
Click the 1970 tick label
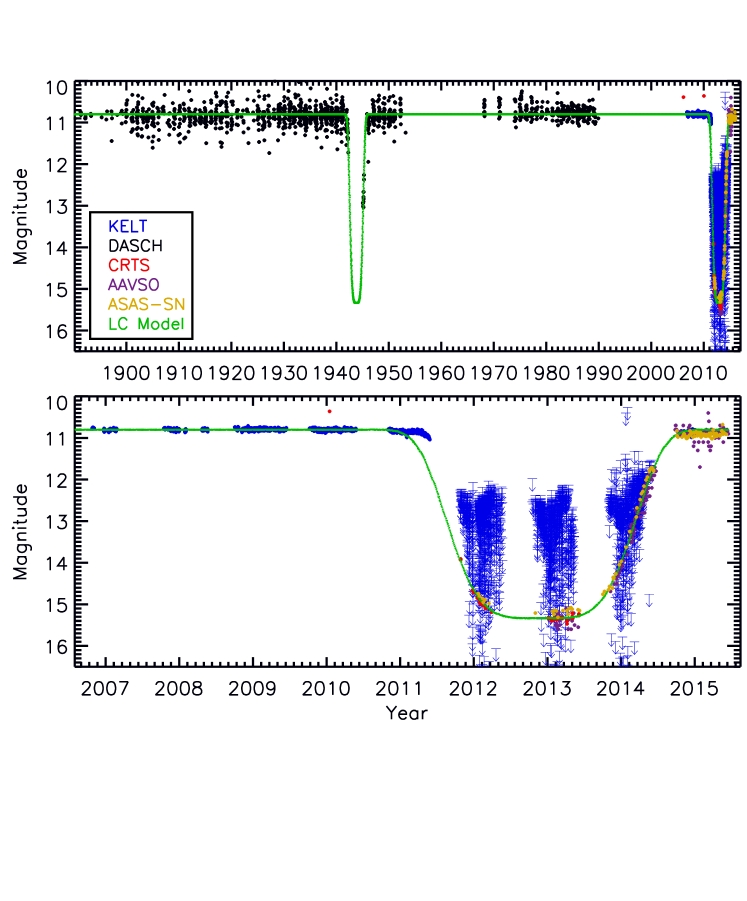(494, 374)
